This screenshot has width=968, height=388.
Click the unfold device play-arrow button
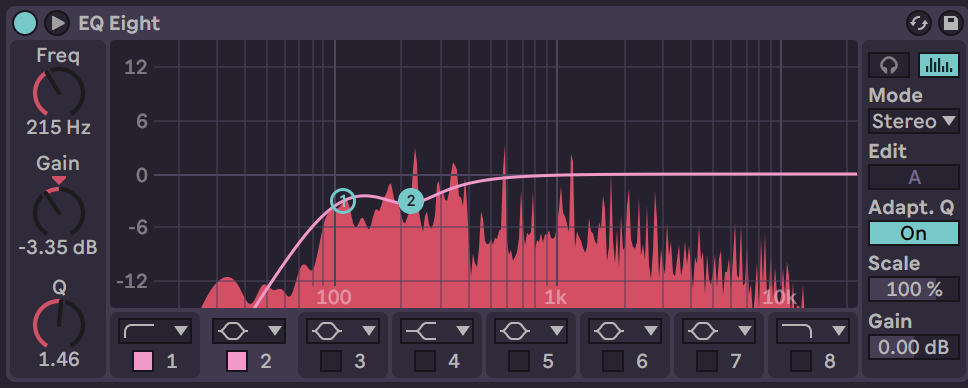57,23
